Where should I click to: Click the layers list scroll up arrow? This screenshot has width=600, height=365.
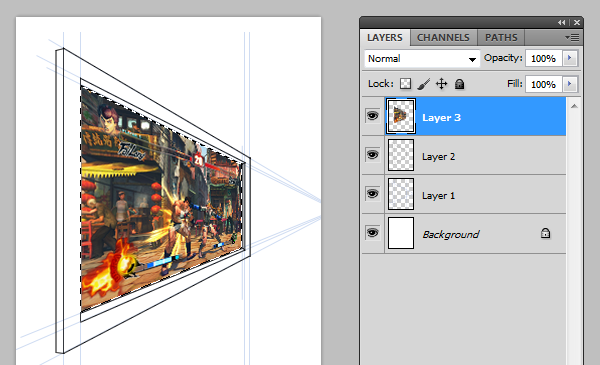click(574, 106)
